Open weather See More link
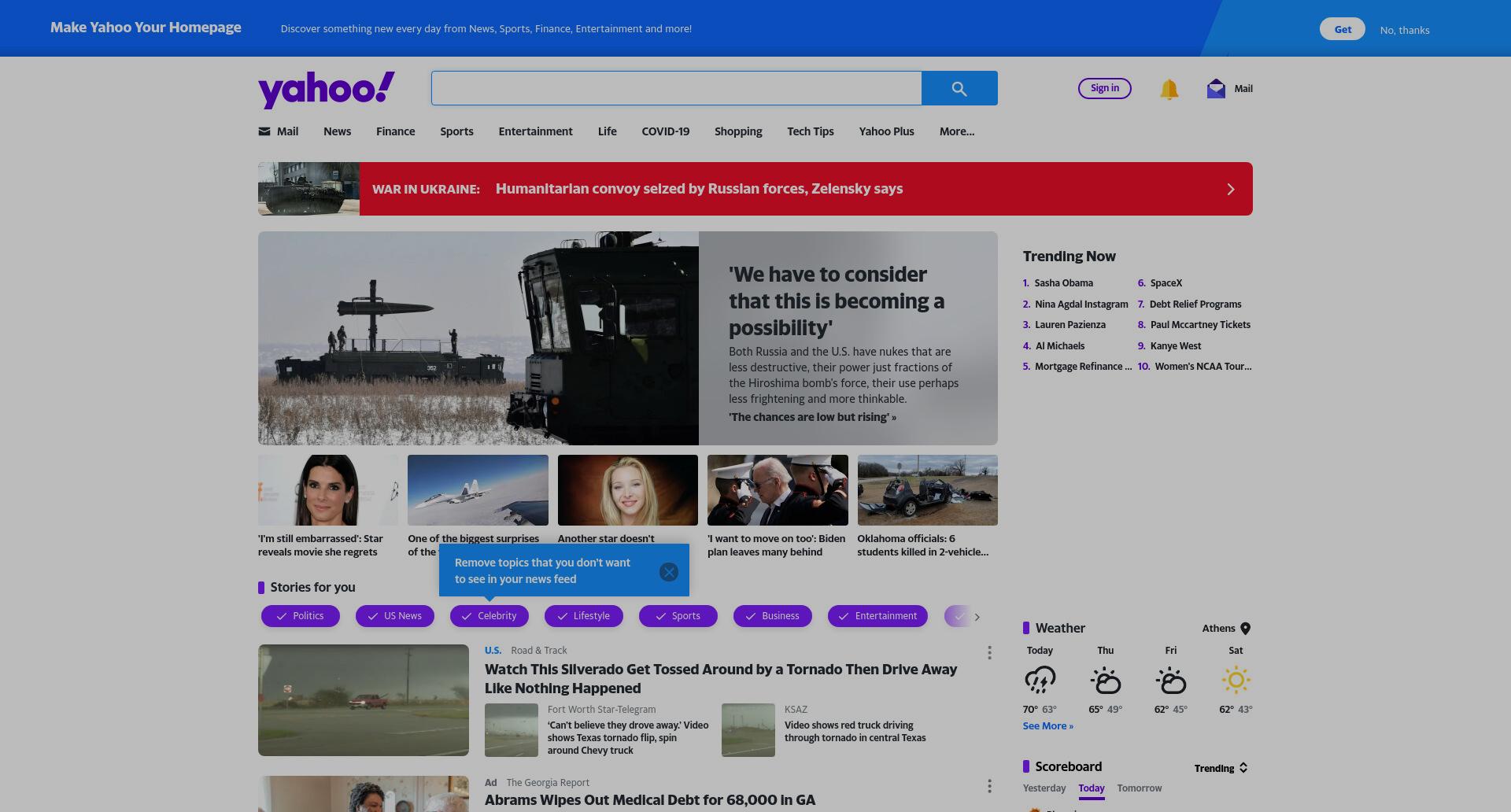Viewport: 1511px width, 812px height. coord(1047,726)
